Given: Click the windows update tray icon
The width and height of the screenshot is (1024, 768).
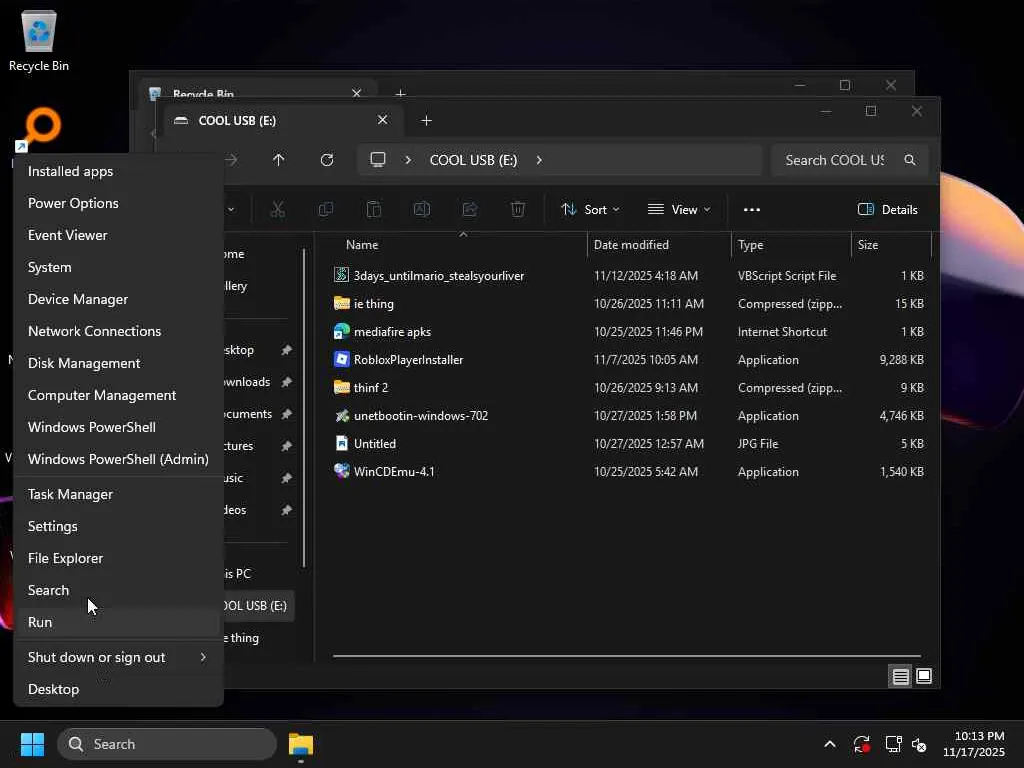Looking at the screenshot, I should click(861, 744).
